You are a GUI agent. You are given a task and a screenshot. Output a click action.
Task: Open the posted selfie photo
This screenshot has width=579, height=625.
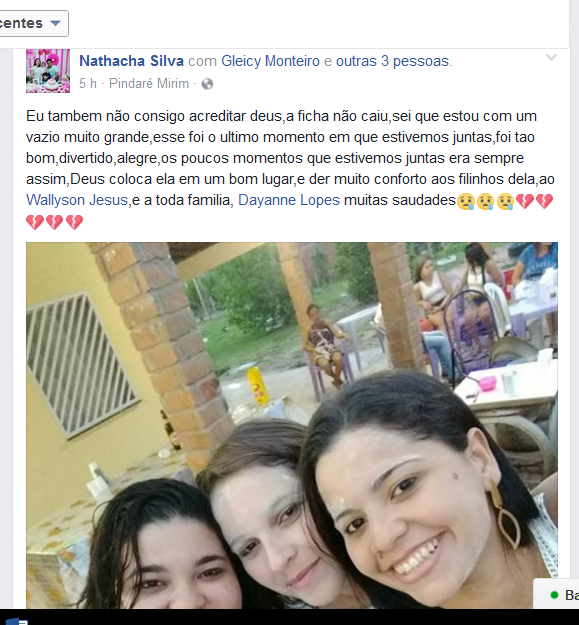pos(292,425)
